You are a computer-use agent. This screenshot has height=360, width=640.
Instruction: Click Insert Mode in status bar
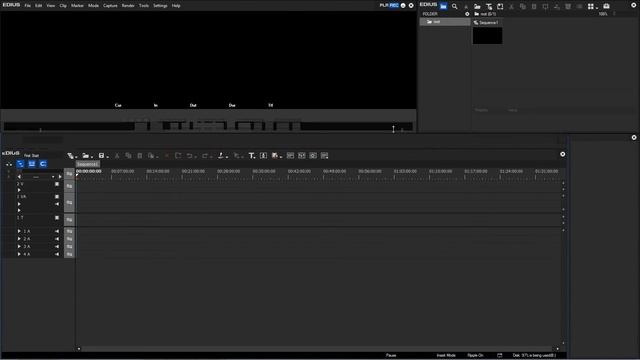pyautogui.click(x=446, y=356)
